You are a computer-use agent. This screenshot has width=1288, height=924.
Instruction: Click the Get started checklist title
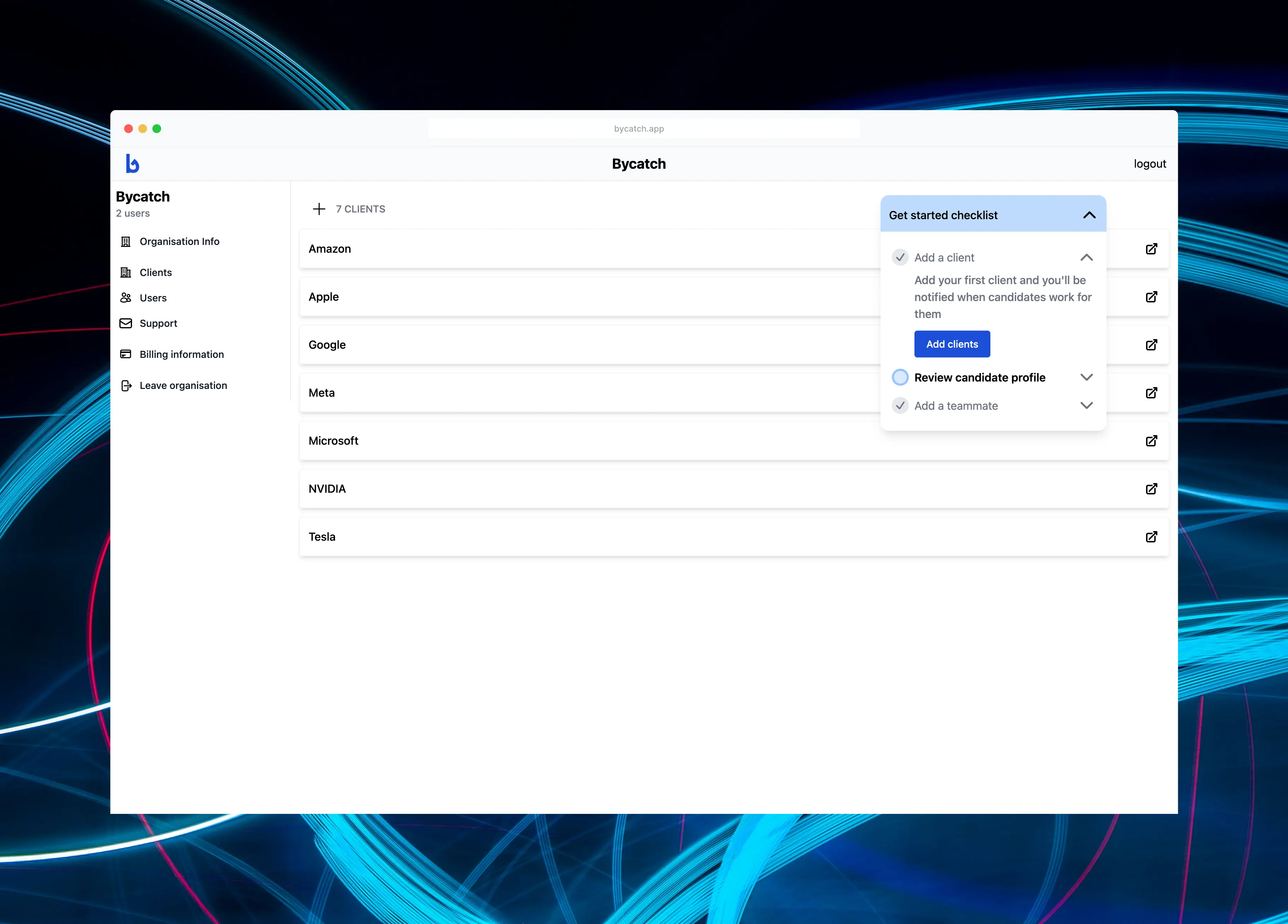(x=943, y=215)
